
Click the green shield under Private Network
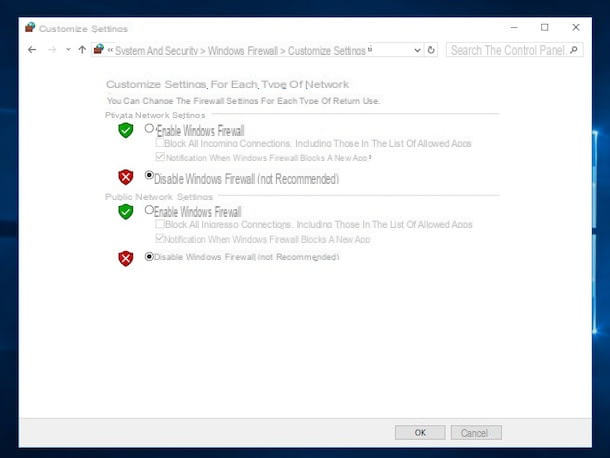[126, 130]
